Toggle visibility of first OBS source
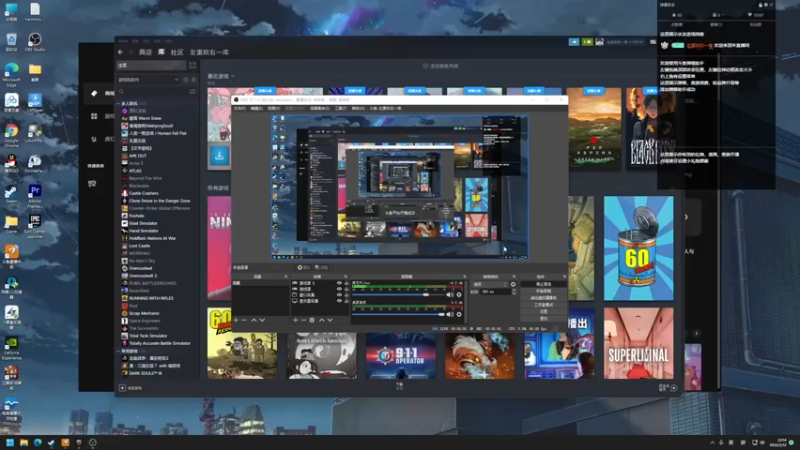The height and width of the screenshot is (450, 800). pyautogui.click(x=339, y=283)
